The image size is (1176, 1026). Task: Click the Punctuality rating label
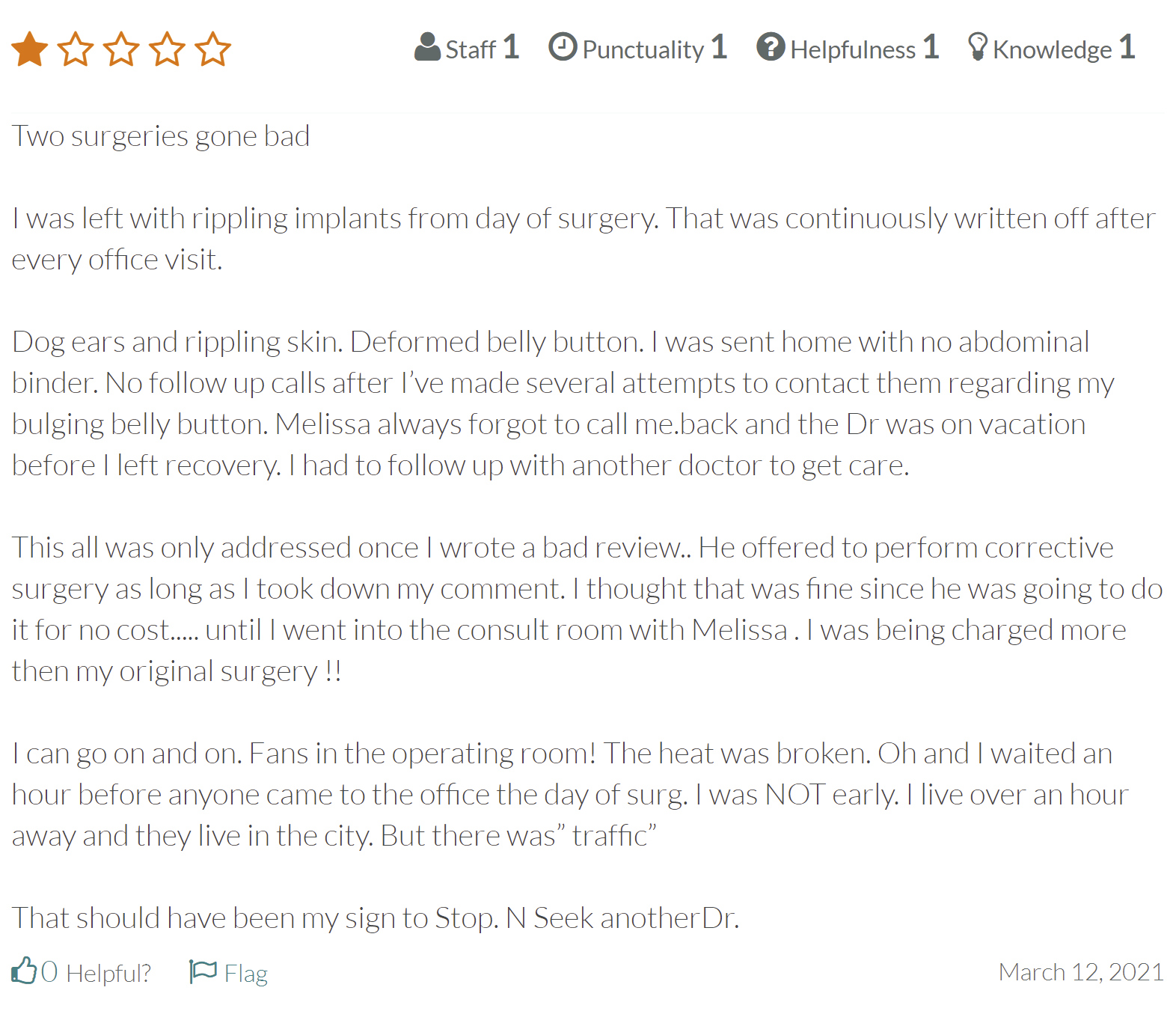[x=643, y=50]
